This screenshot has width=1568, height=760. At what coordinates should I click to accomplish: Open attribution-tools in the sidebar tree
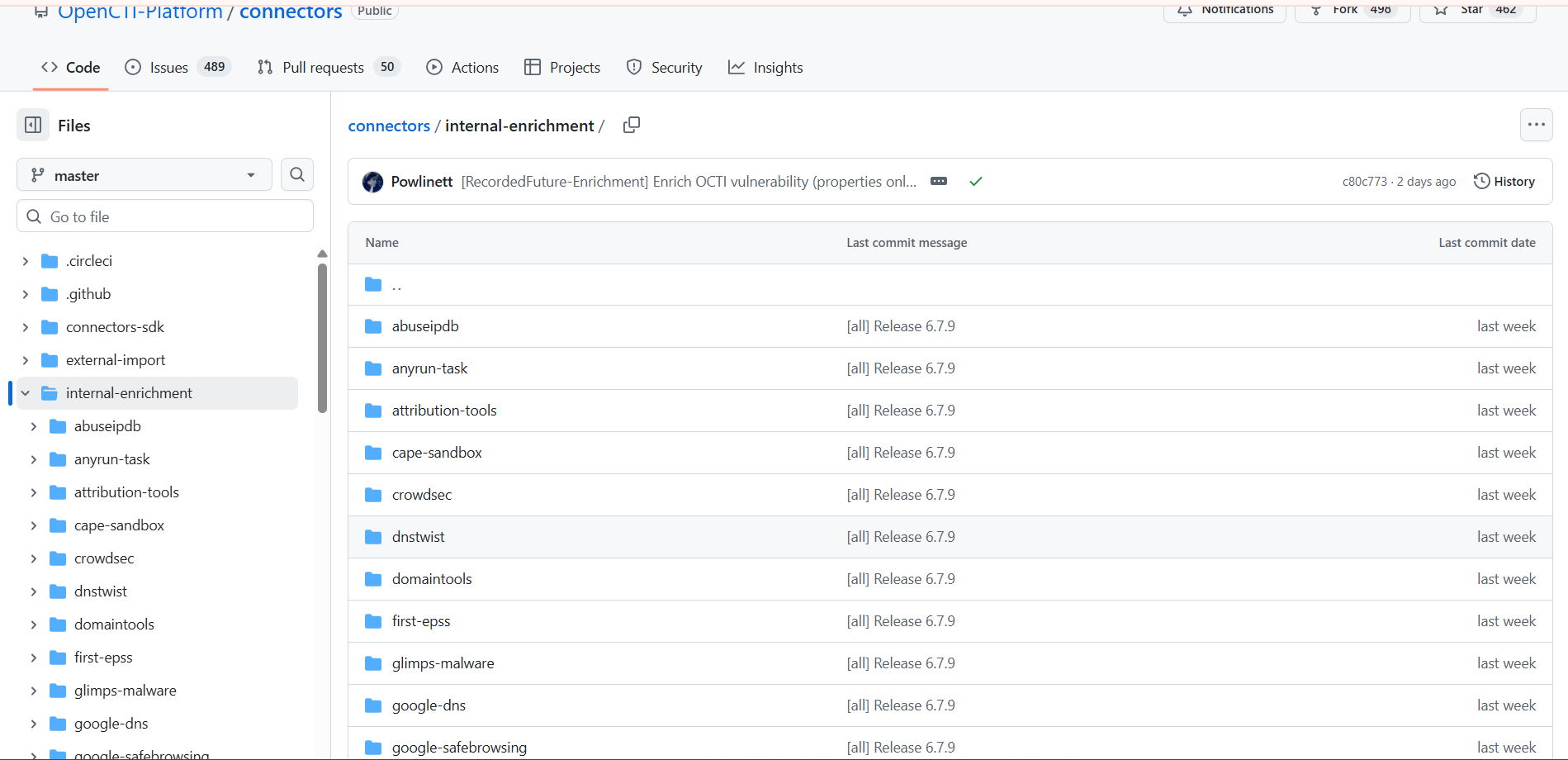point(126,492)
